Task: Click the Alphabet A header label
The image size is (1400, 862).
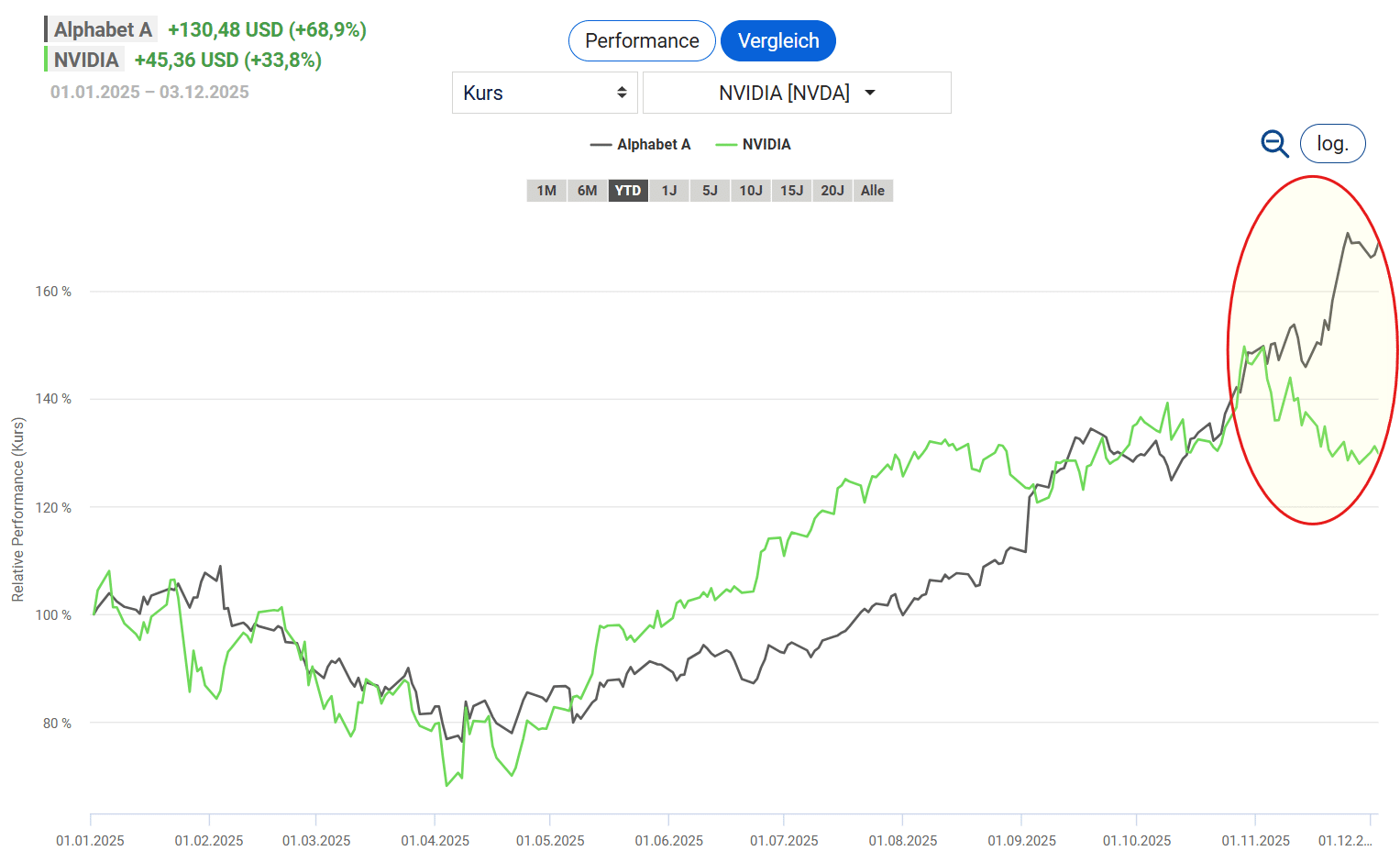Action: tap(102, 29)
